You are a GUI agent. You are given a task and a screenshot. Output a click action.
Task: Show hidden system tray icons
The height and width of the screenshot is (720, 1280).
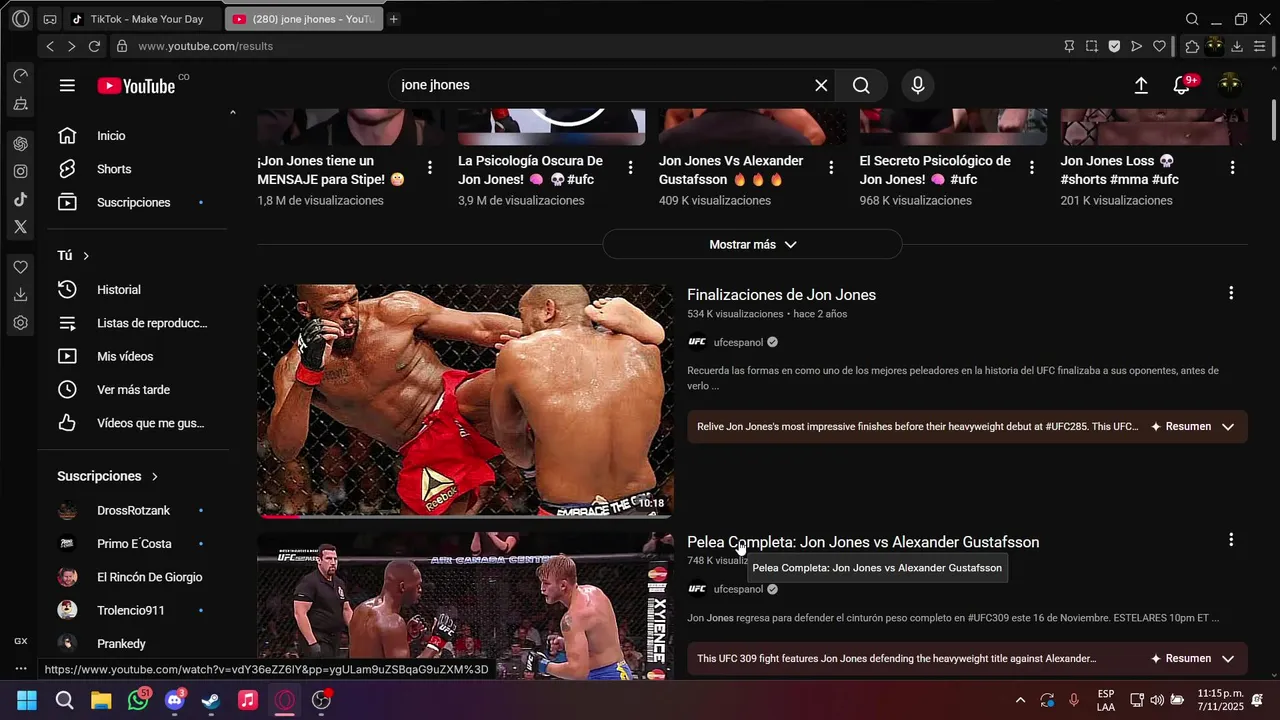pos(1020,700)
